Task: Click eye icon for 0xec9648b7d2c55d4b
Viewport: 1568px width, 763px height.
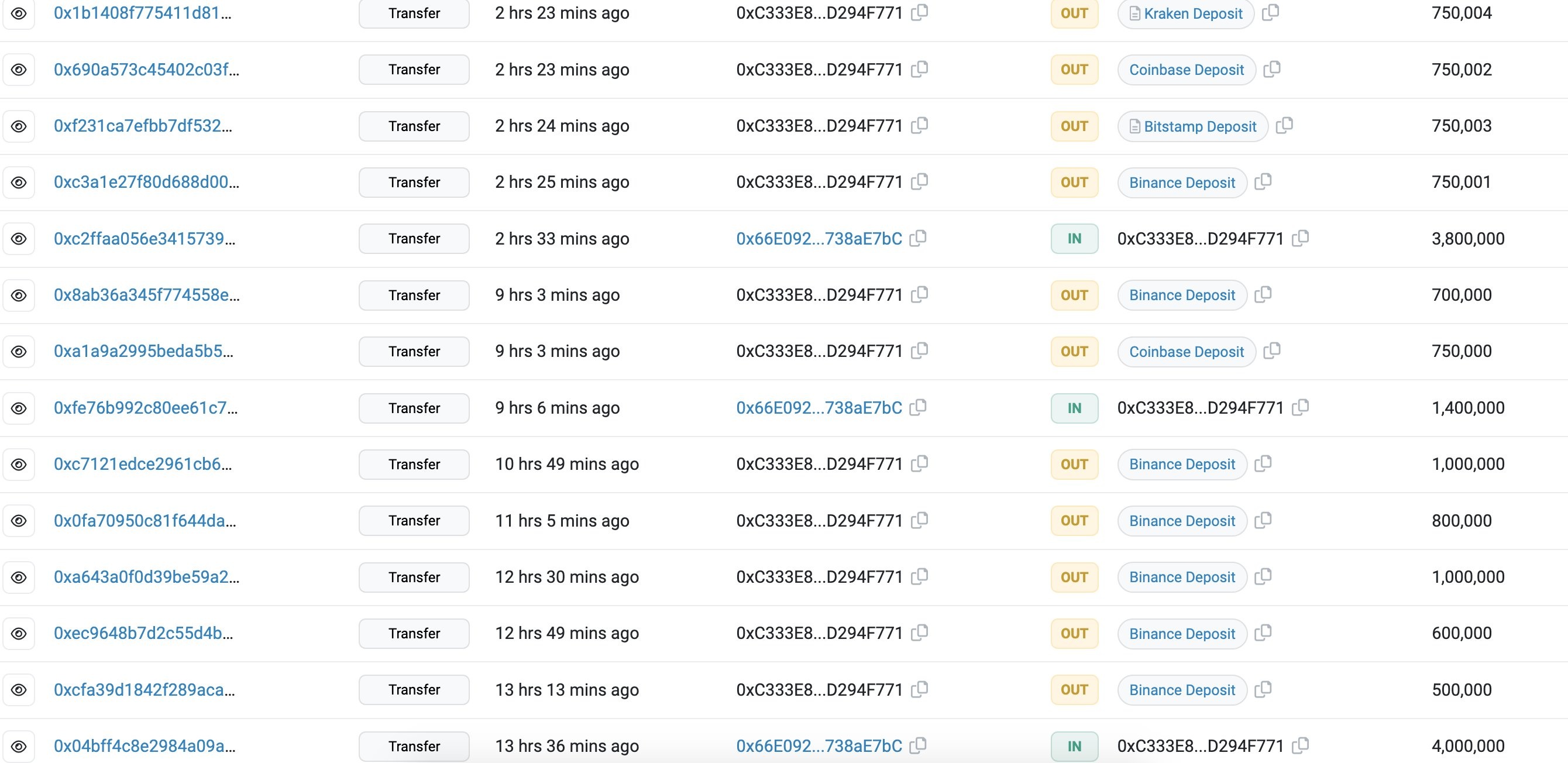Action: [19, 633]
